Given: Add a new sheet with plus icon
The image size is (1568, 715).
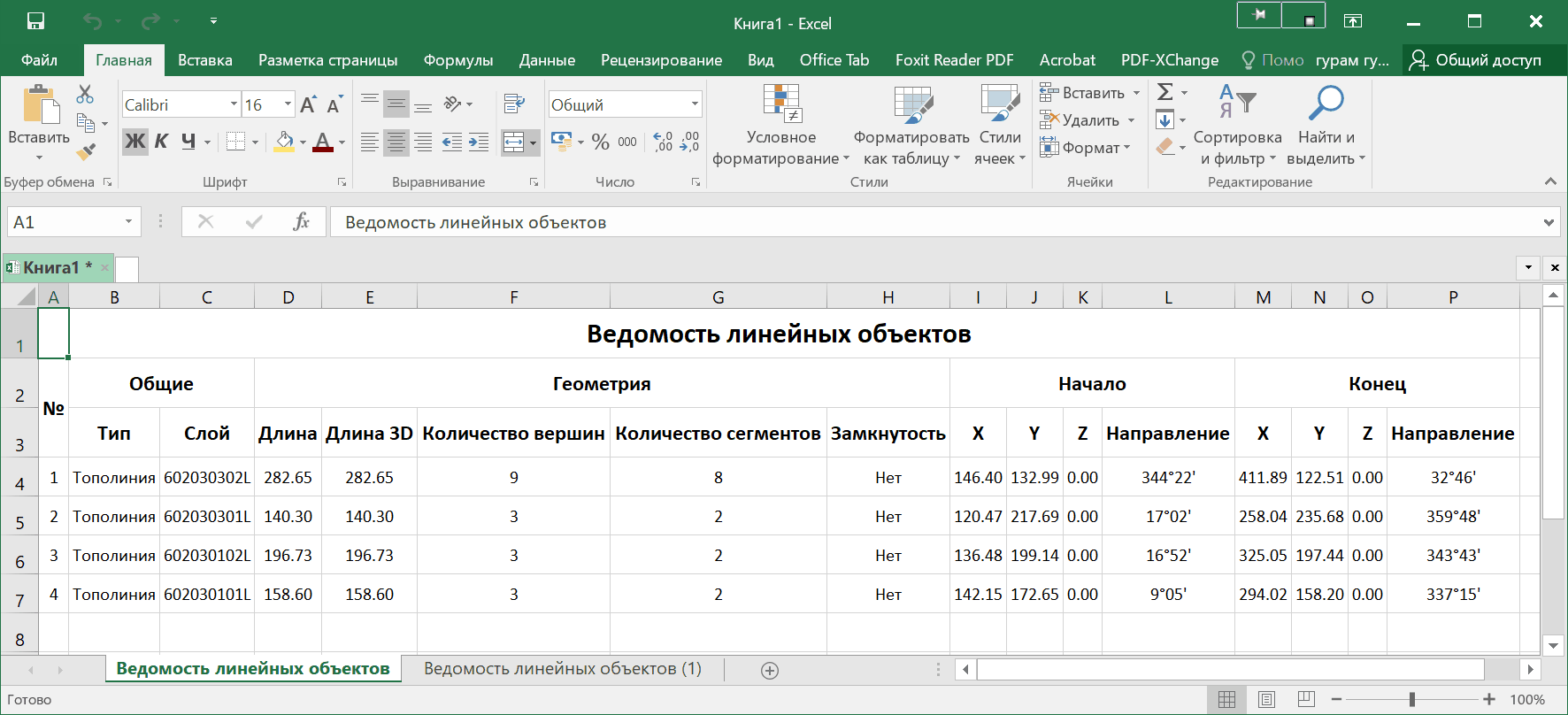Looking at the screenshot, I should pyautogui.click(x=770, y=671).
